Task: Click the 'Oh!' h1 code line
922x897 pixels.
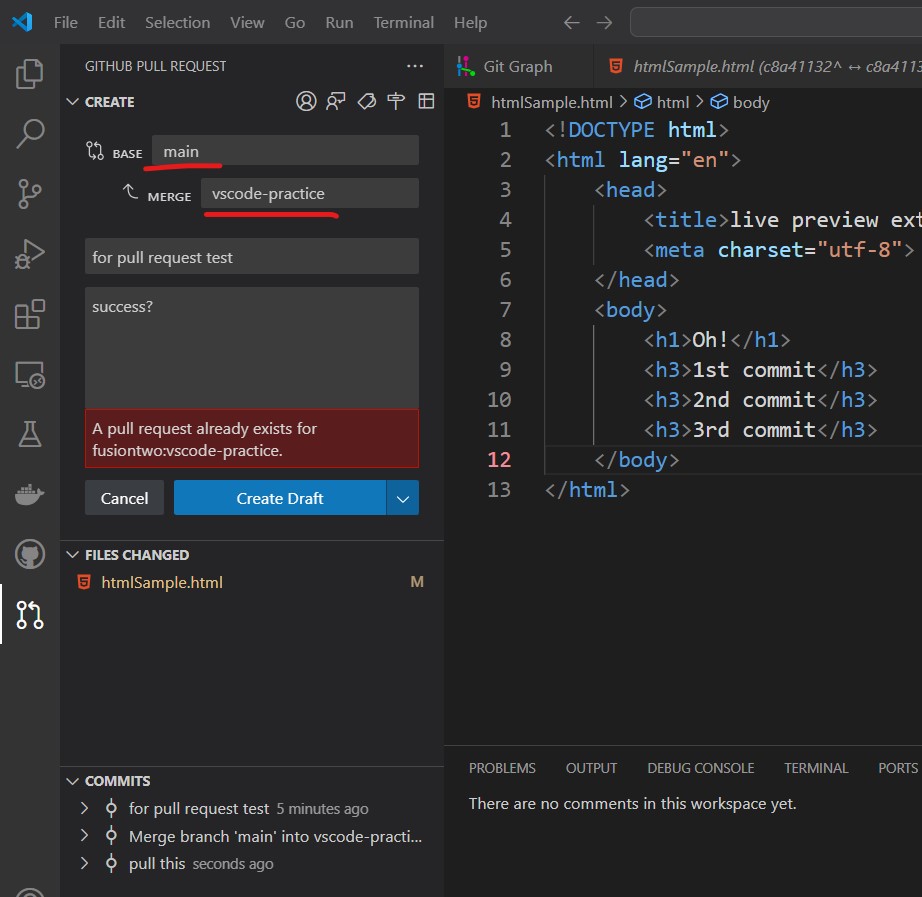Action: [716, 340]
